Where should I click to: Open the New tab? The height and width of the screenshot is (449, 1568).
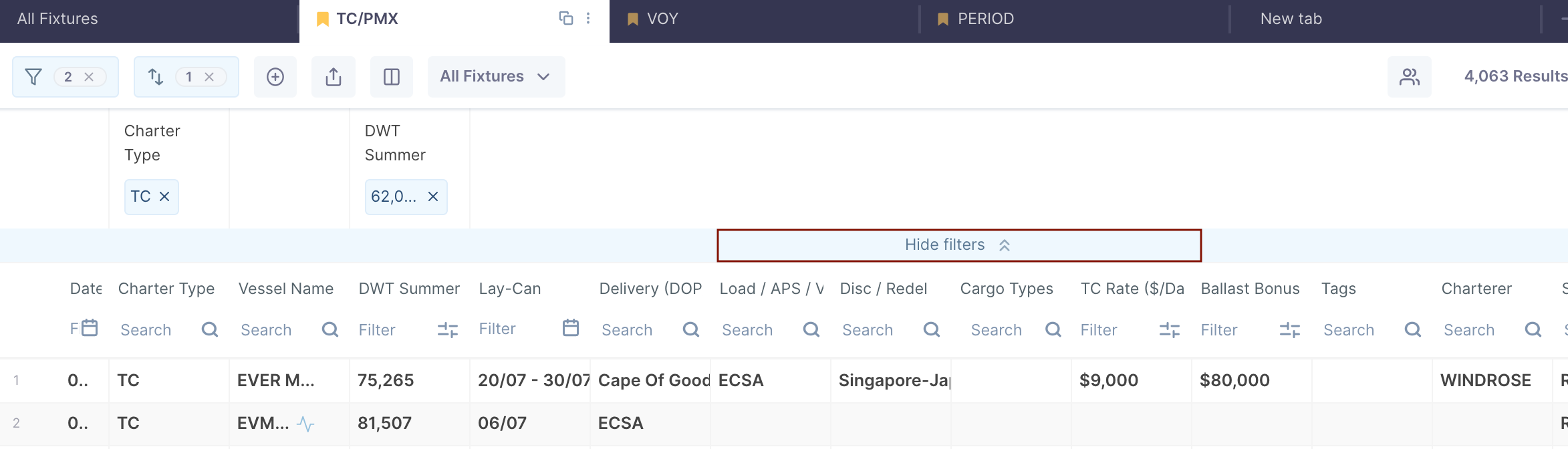point(1291,19)
